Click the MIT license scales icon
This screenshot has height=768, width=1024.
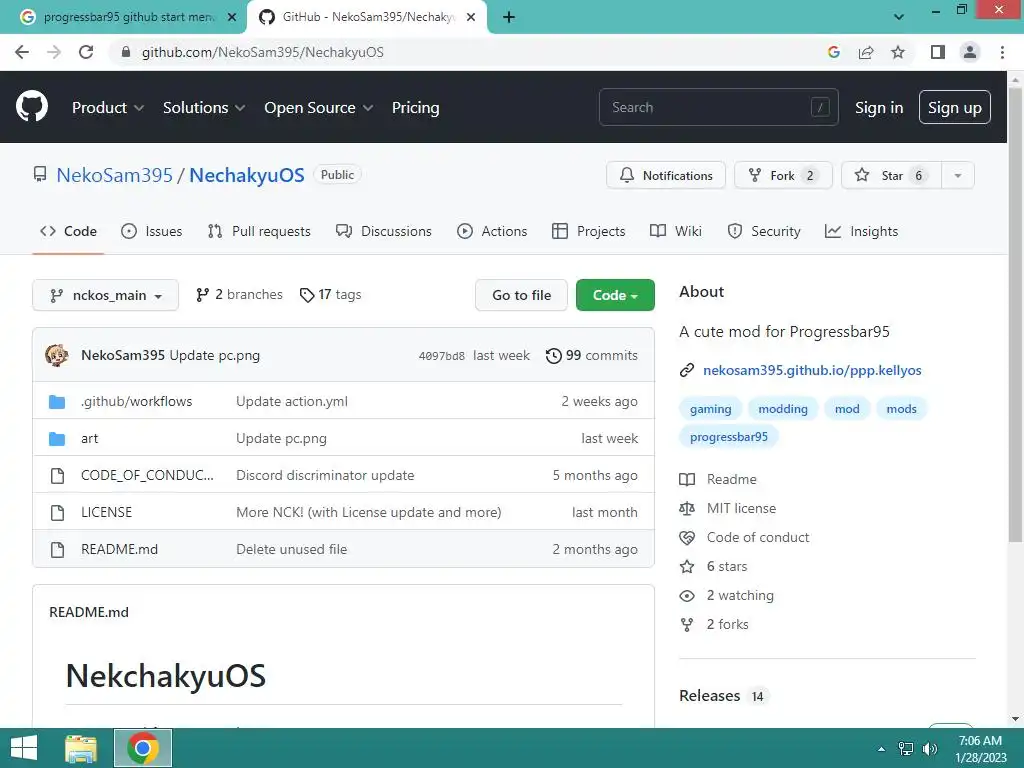pos(687,508)
